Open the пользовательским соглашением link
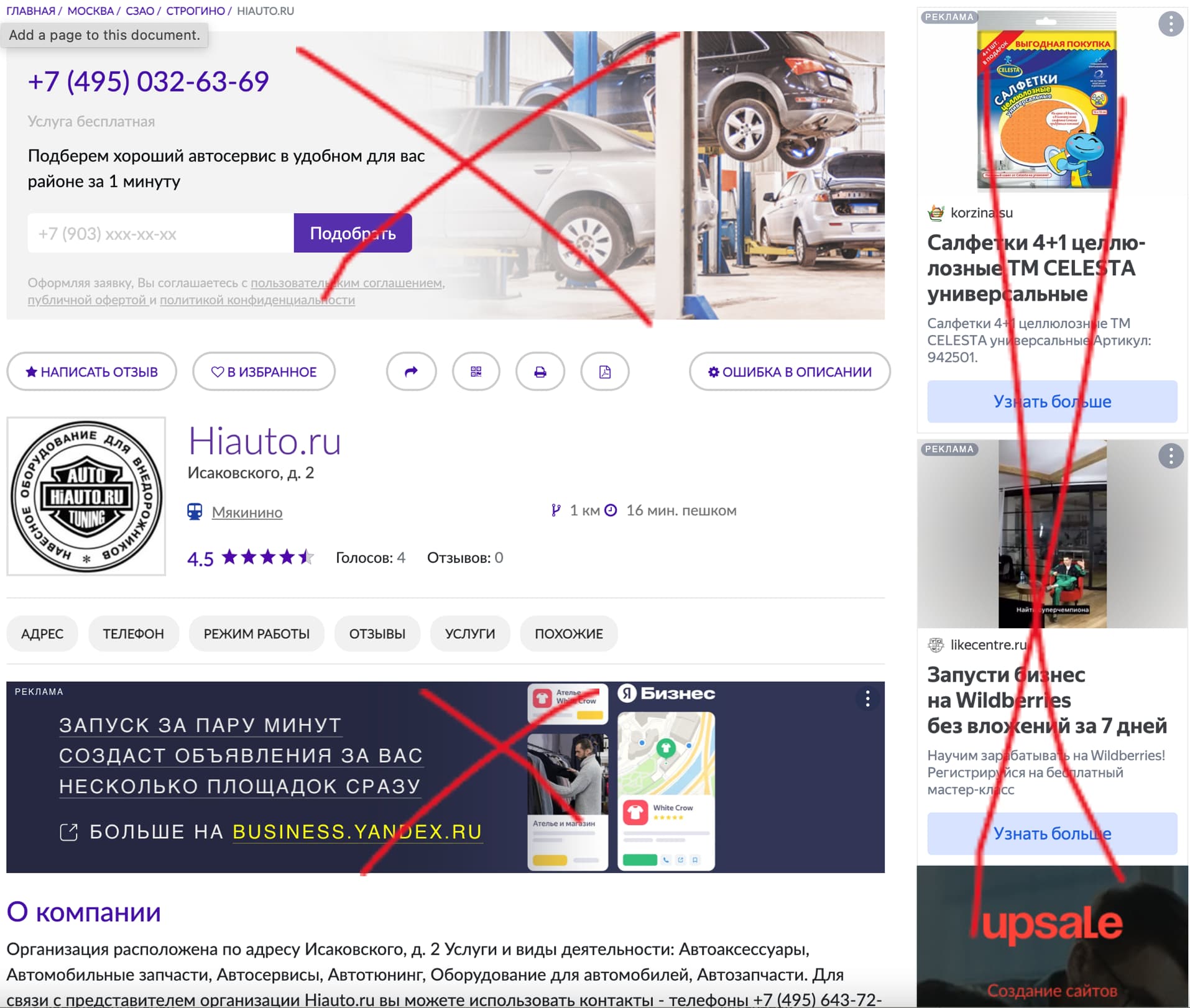The width and height of the screenshot is (1190, 1008). point(347,283)
